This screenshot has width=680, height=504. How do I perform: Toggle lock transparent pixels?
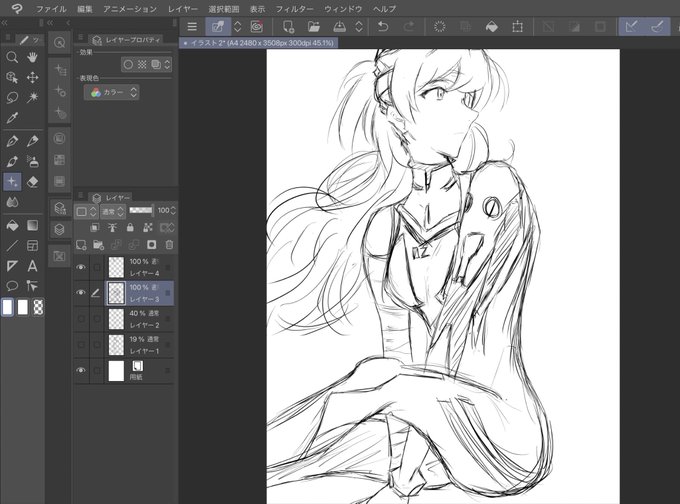147,227
